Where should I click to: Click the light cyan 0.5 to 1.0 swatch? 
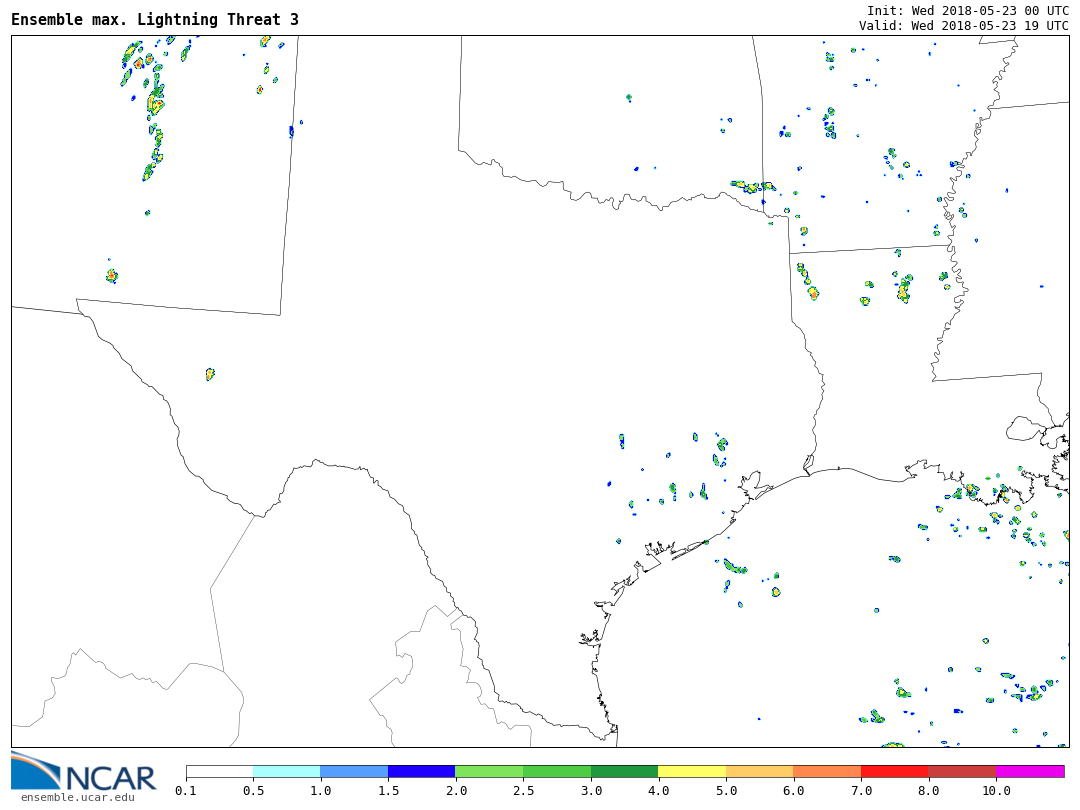pos(286,772)
